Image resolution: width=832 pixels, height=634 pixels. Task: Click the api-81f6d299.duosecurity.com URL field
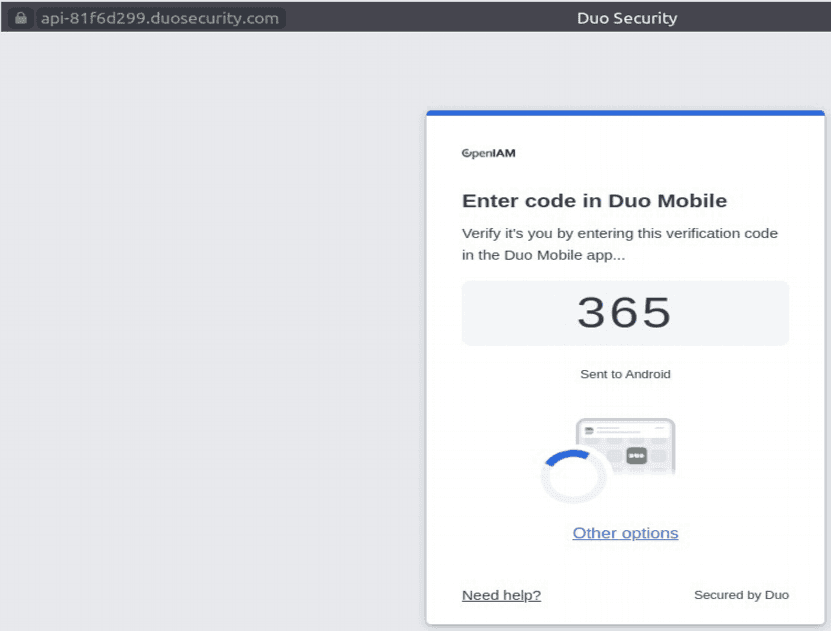tap(159, 18)
